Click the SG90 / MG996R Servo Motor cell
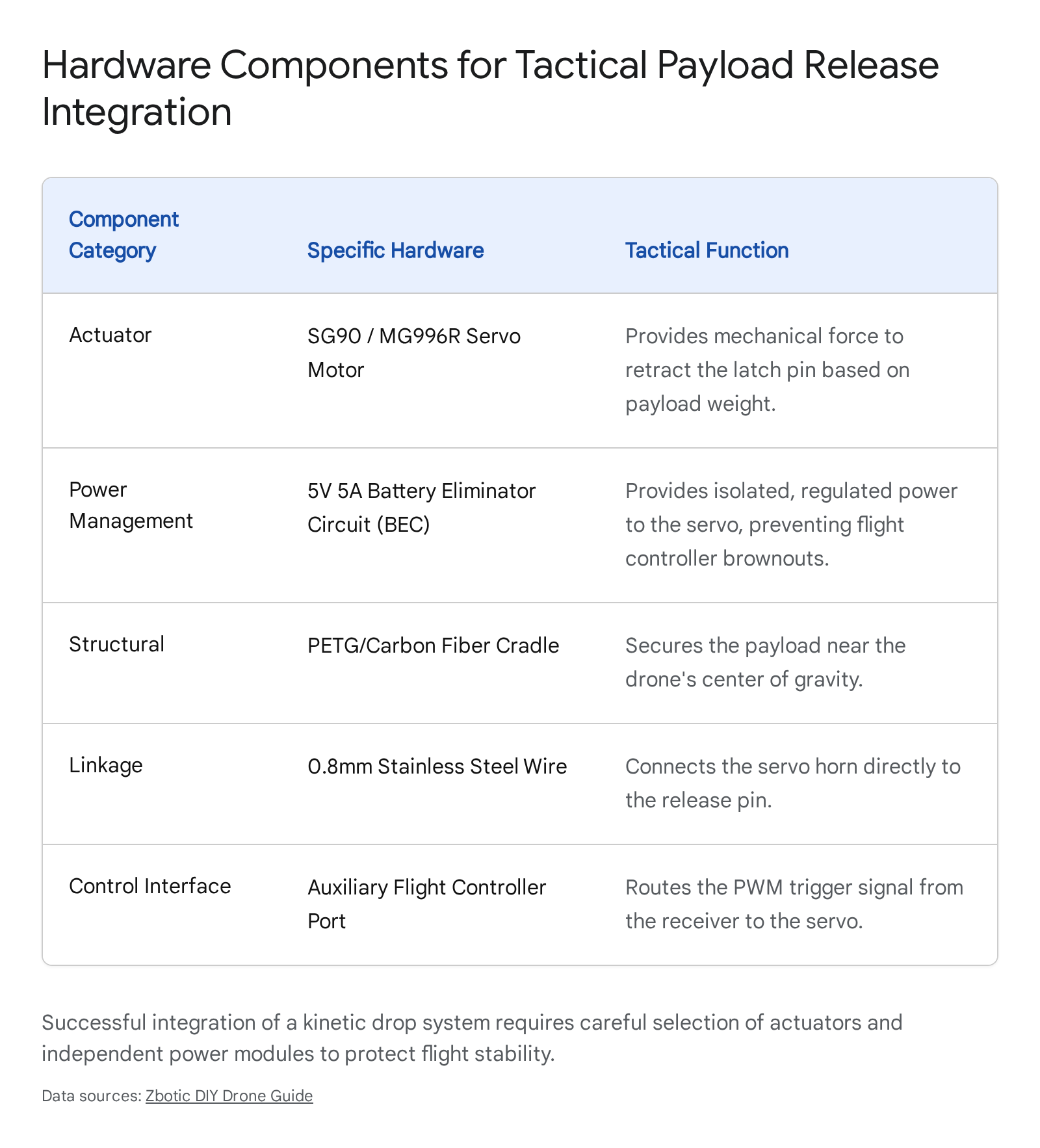This screenshot has height=1148, width=1040. point(413,353)
